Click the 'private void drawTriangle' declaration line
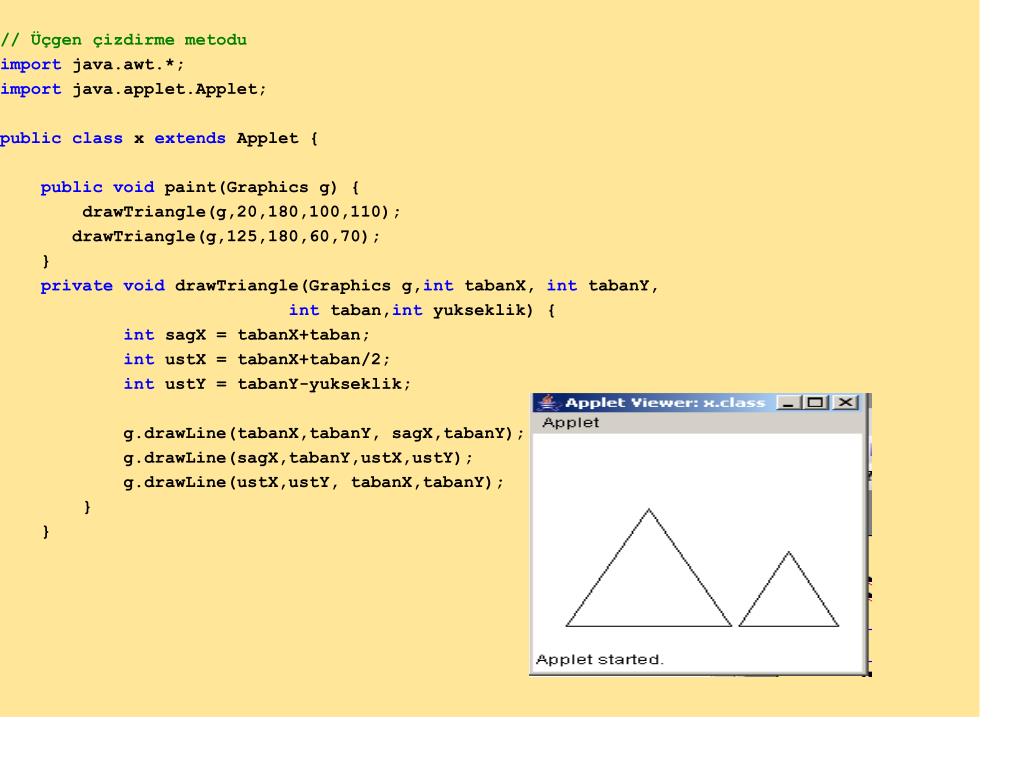The width and height of the screenshot is (1024, 768). [349, 286]
